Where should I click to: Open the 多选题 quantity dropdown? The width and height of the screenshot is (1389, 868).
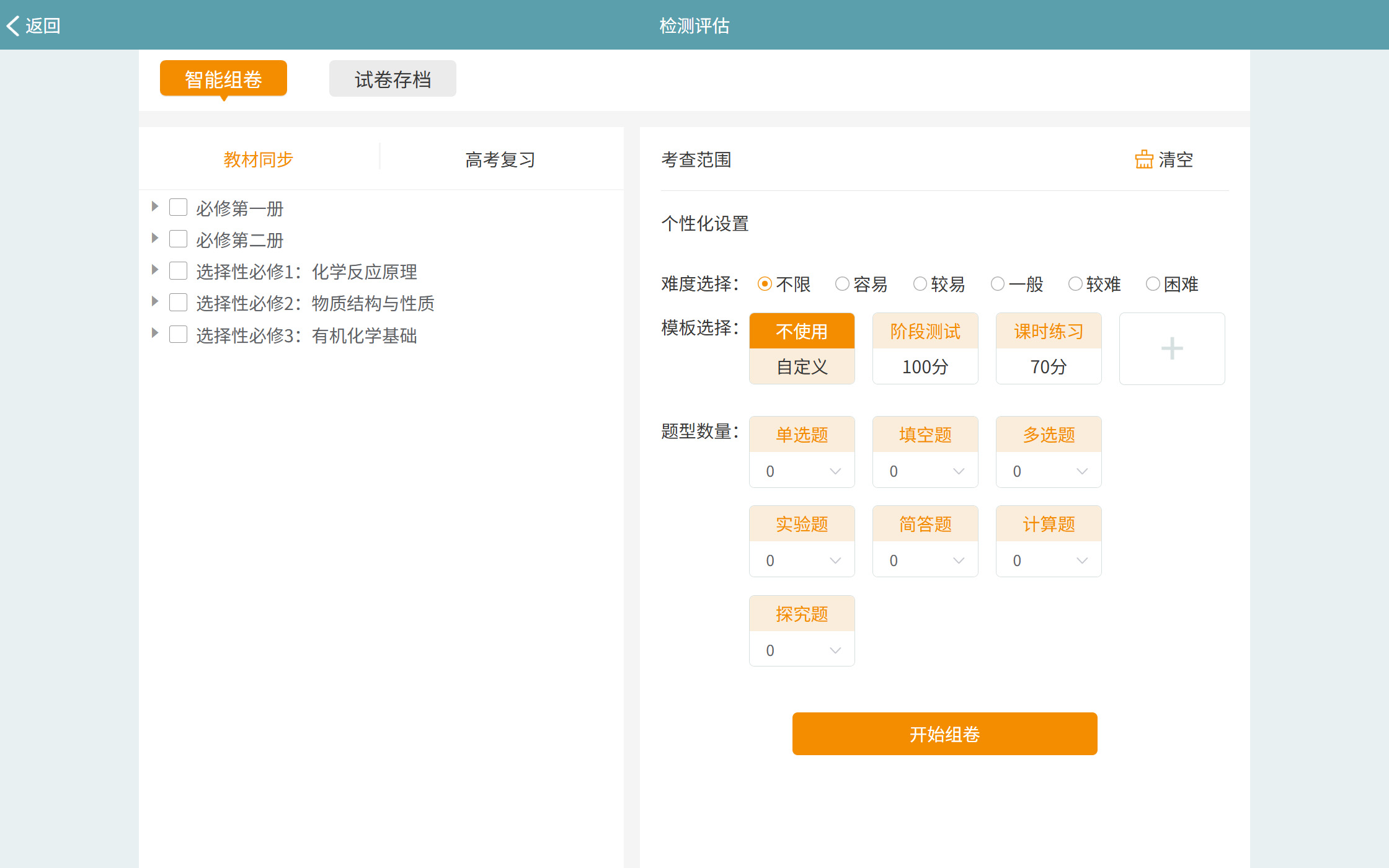pos(1049,471)
